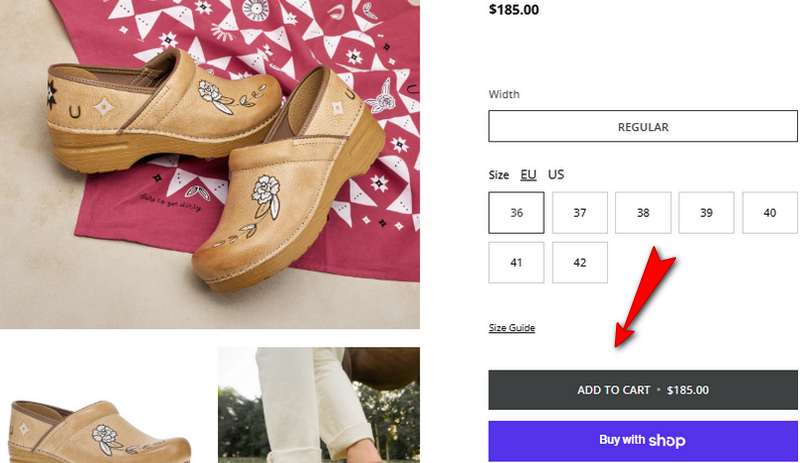Image resolution: width=800 pixels, height=463 pixels.
Task: Pick size 42
Action: [x=580, y=262]
